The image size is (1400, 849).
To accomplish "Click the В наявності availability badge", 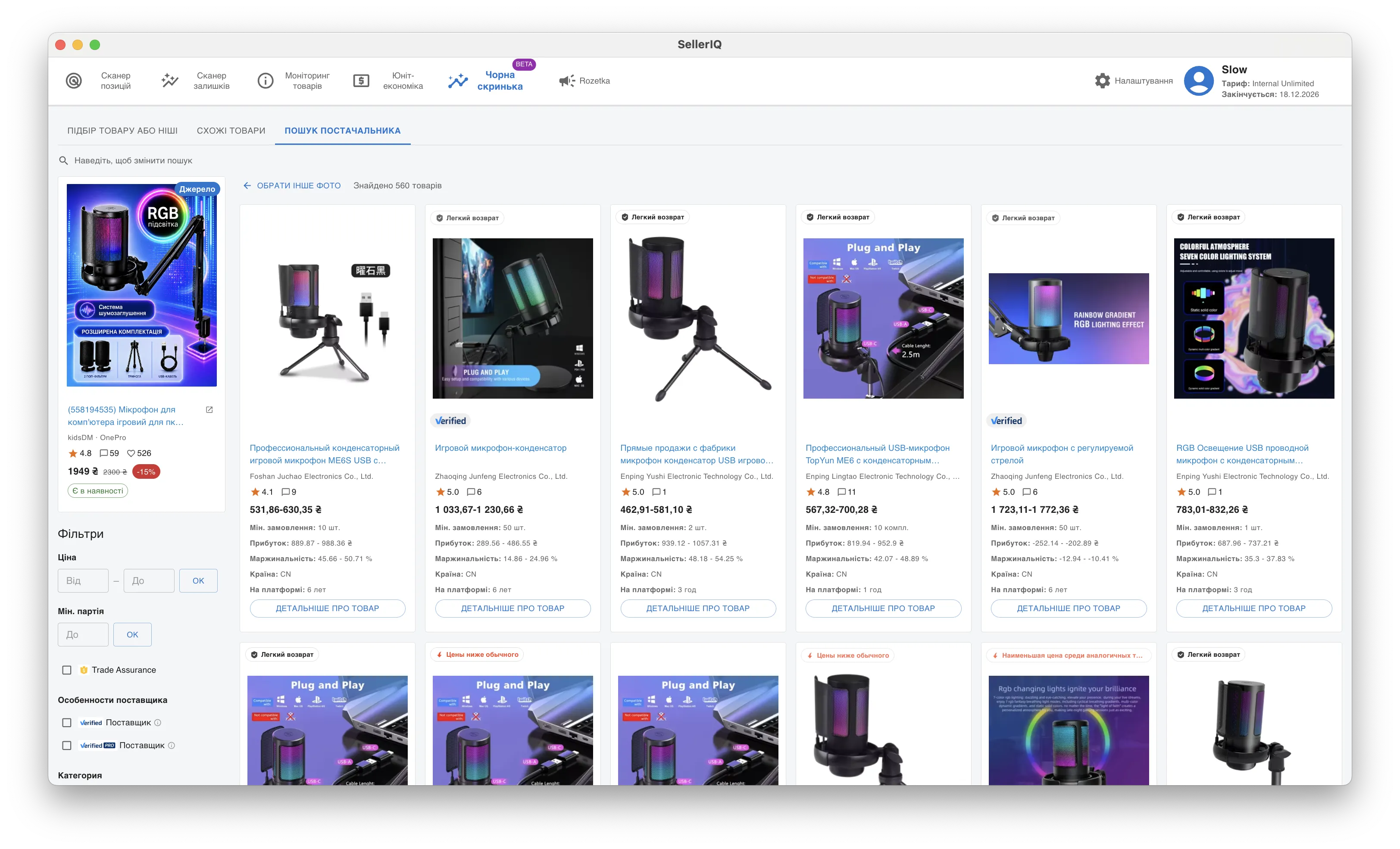I will [x=98, y=491].
